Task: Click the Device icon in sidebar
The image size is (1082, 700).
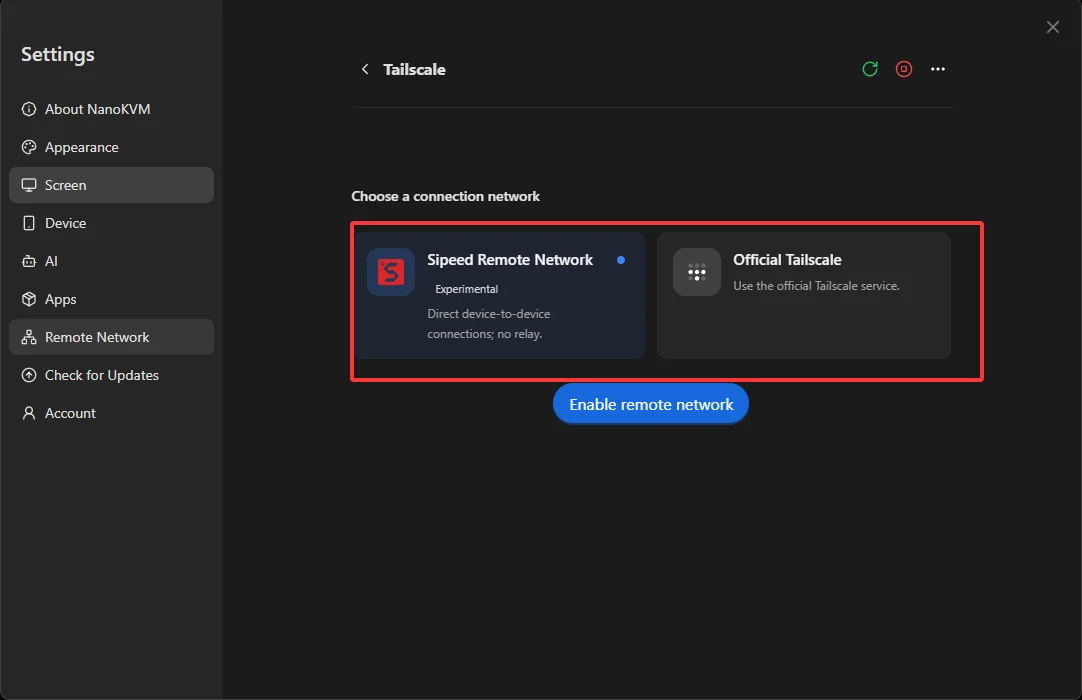Action: [29, 223]
